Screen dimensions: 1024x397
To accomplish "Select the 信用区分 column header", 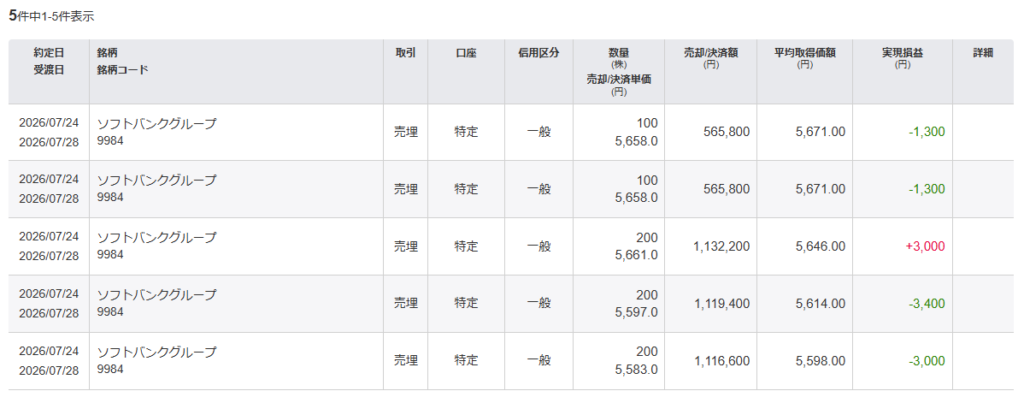I will (538, 54).
